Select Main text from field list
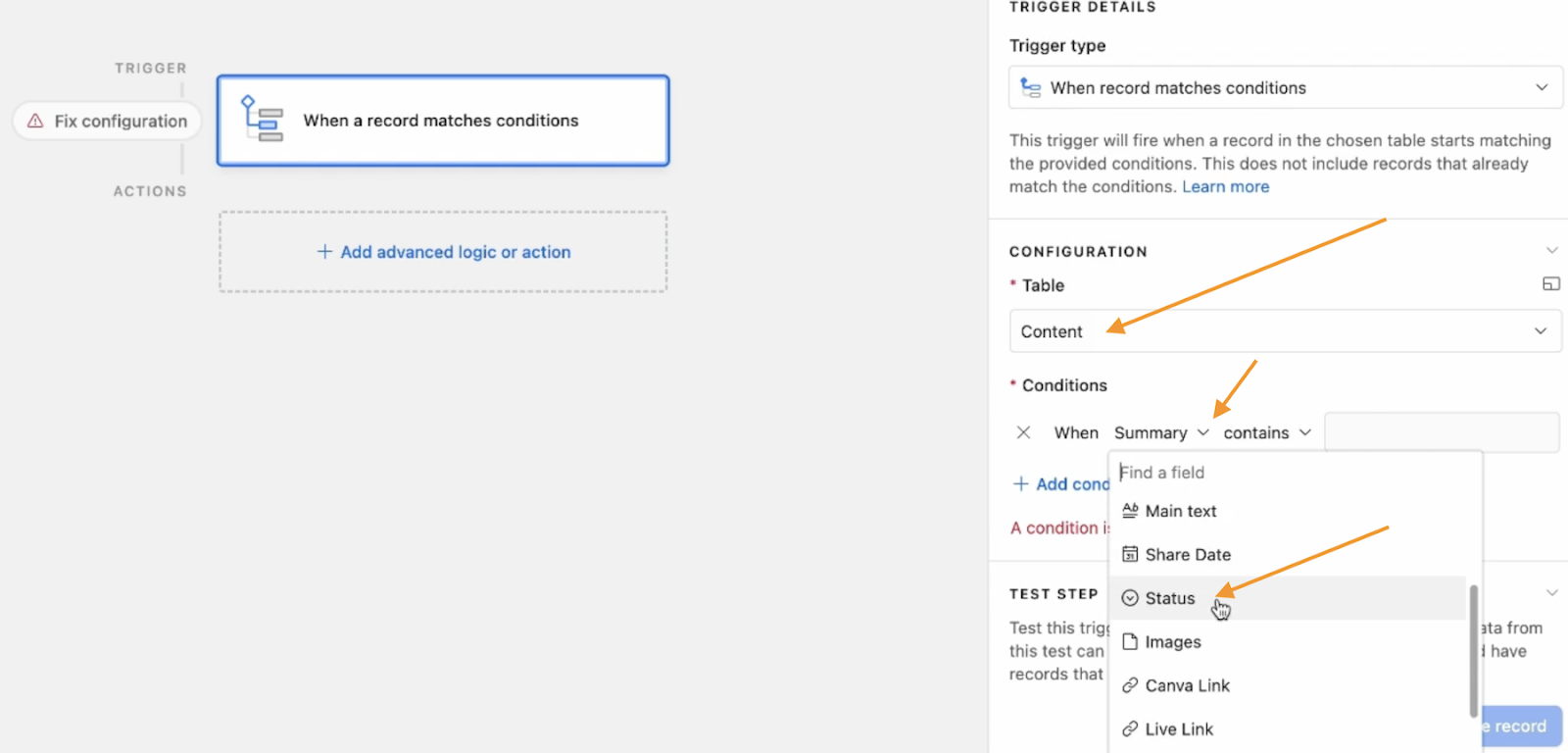 (x=1180, y=511)
